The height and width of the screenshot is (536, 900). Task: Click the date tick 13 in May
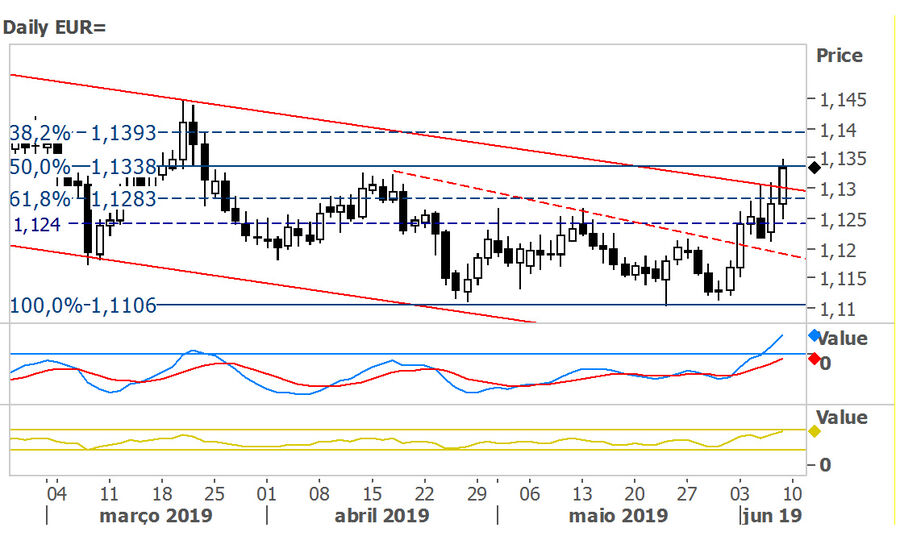582,494
